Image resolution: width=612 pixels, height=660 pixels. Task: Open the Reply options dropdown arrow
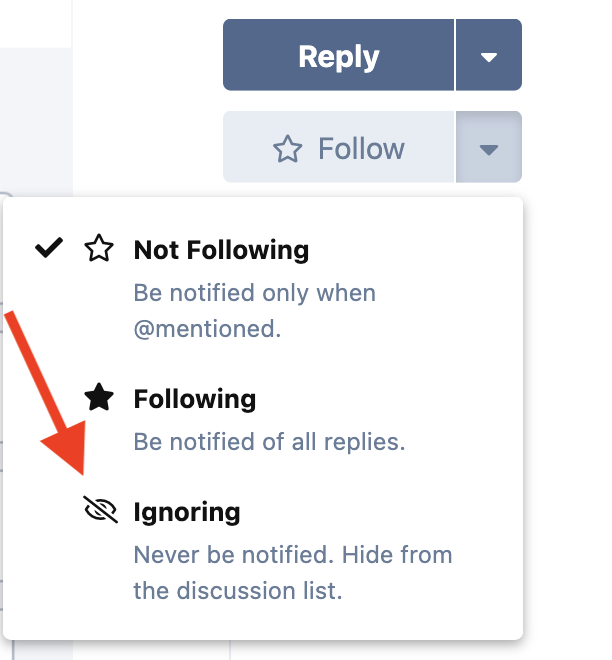[x=489, y=55]
